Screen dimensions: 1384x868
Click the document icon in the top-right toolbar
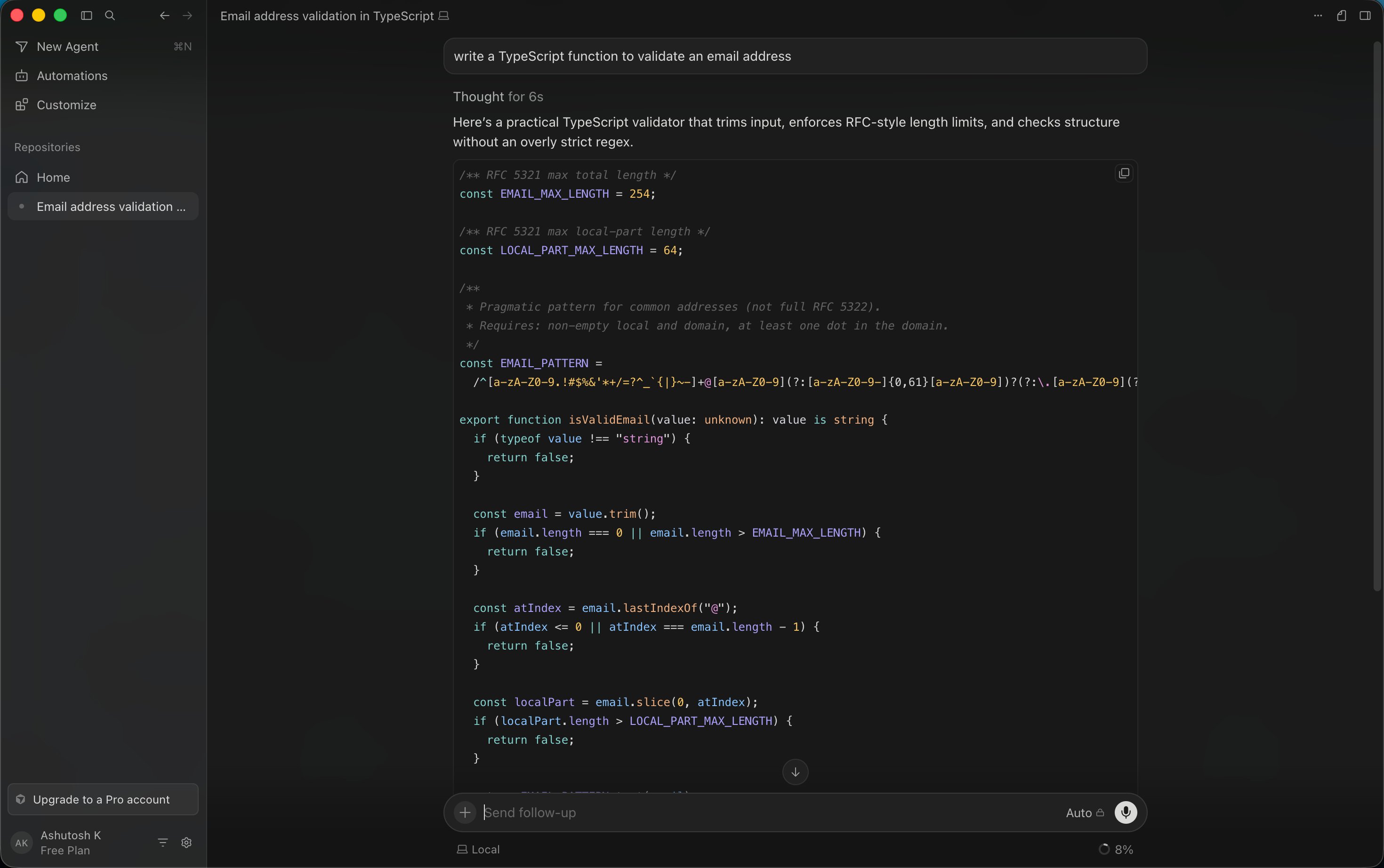[1342, 16]
